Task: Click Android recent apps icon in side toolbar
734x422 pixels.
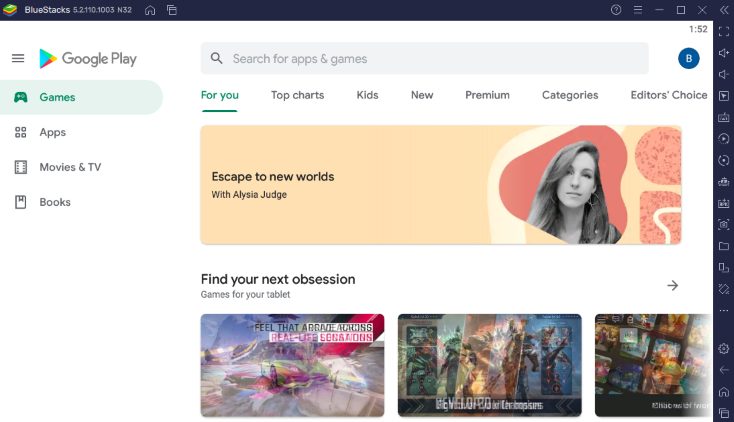Action: 724,413
